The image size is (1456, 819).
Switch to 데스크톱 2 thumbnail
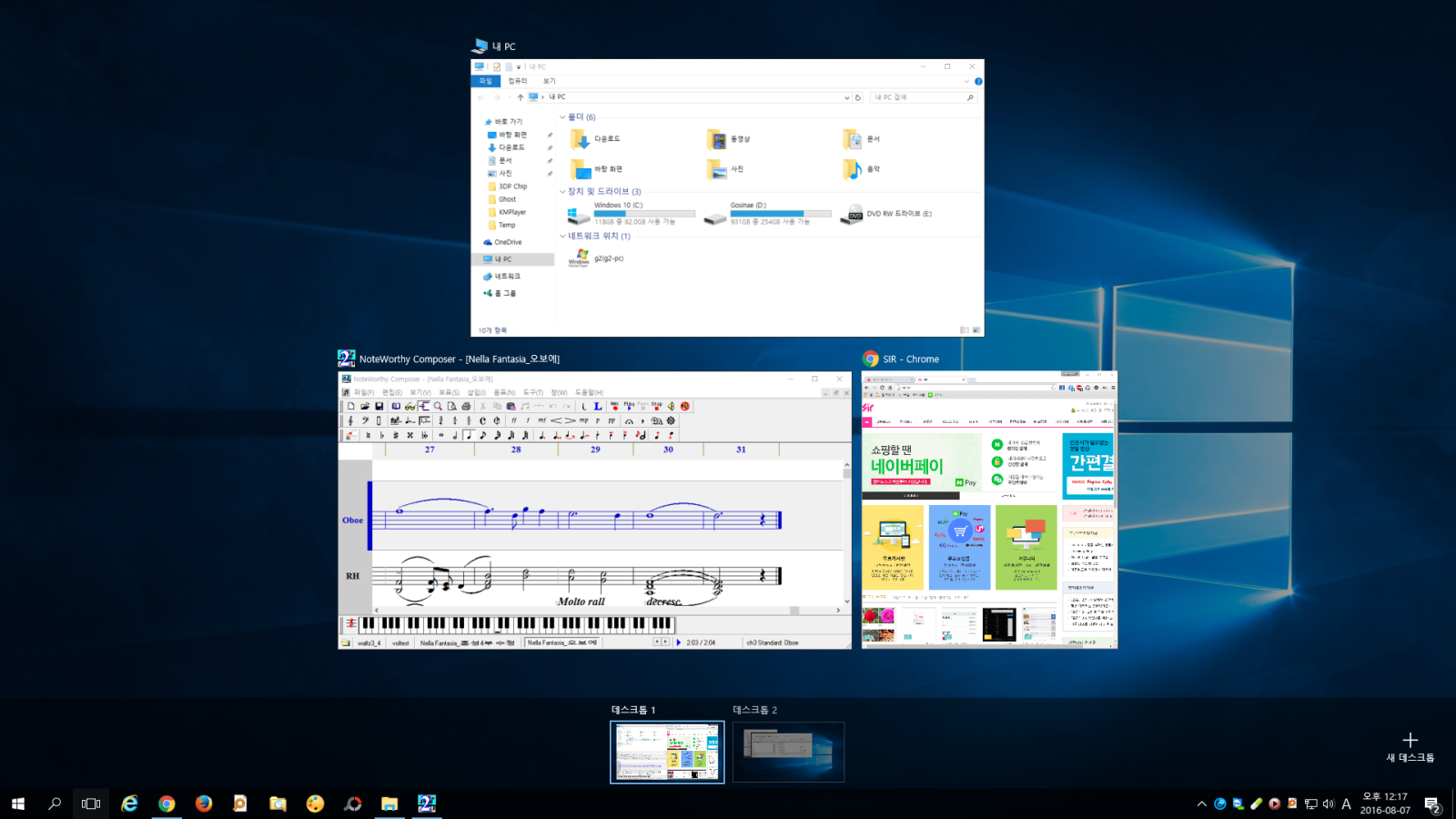coord(788,752)
